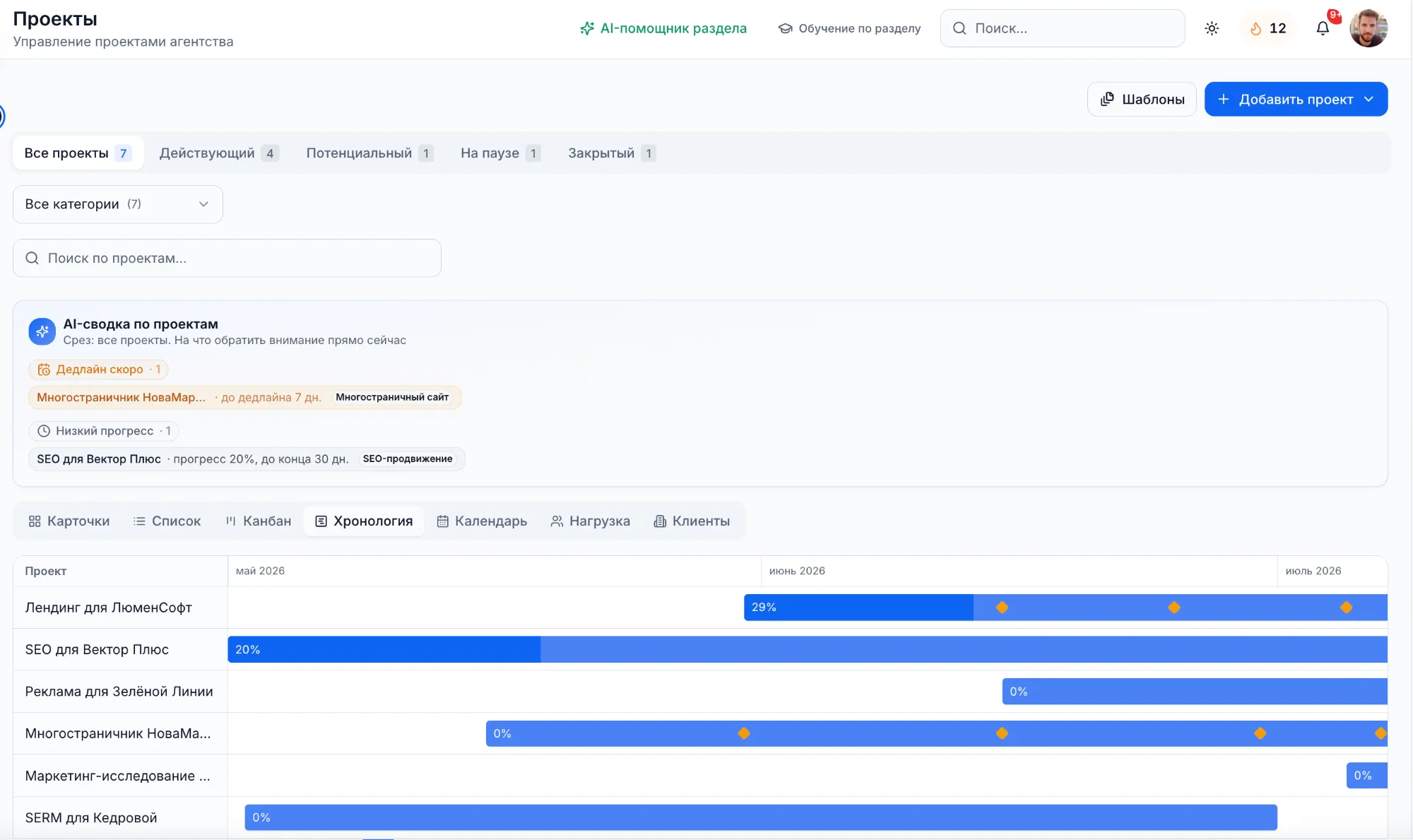Click the Хронология view icon
The width and height of the screenshot is (1413, 840).
click(321, 521)
